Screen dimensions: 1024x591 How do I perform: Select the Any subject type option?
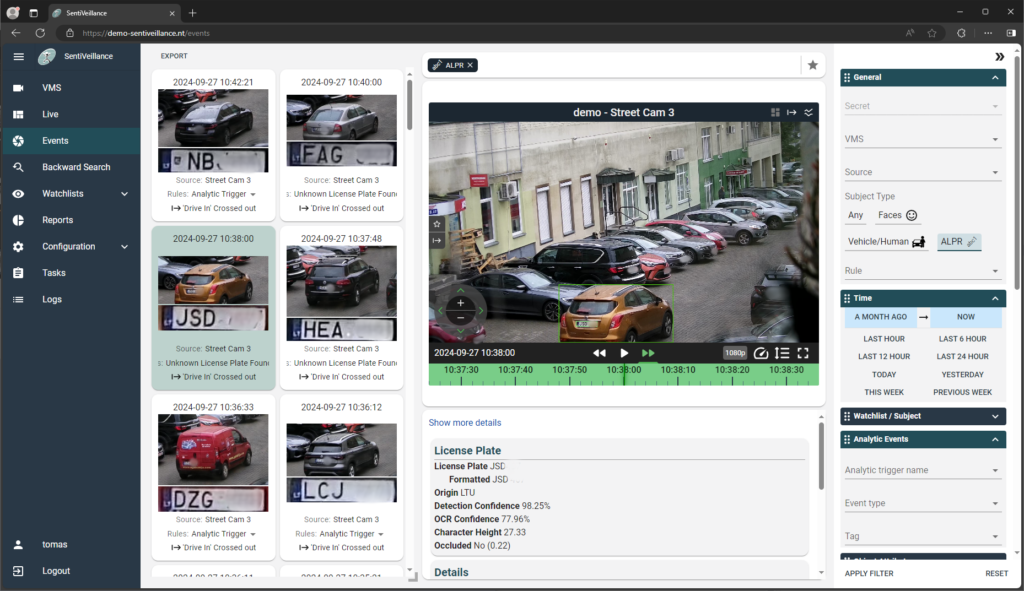point(855,215)
